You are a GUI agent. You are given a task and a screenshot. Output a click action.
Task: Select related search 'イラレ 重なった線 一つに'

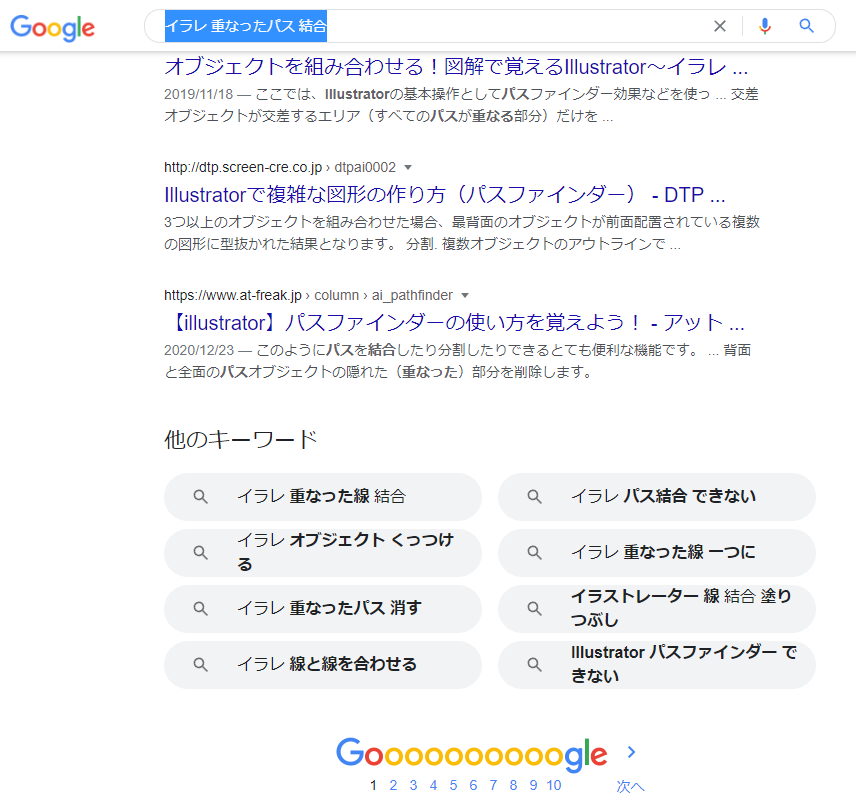click(x=657, y=553)
